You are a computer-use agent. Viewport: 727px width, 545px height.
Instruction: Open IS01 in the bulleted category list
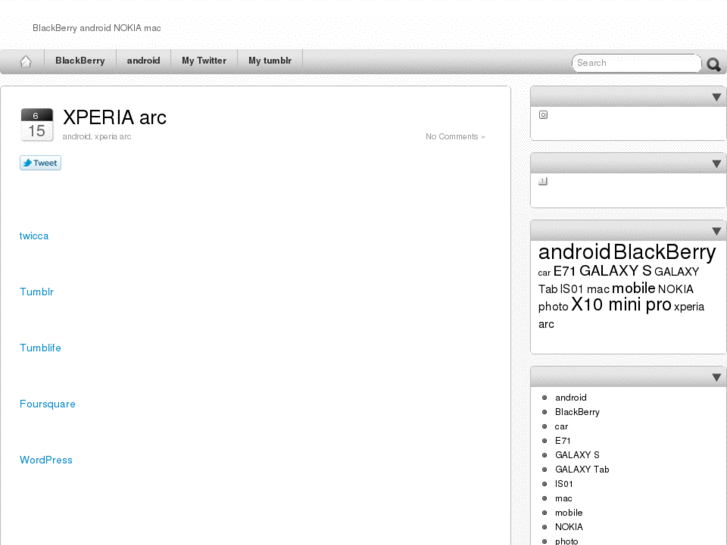click(564, 484)
